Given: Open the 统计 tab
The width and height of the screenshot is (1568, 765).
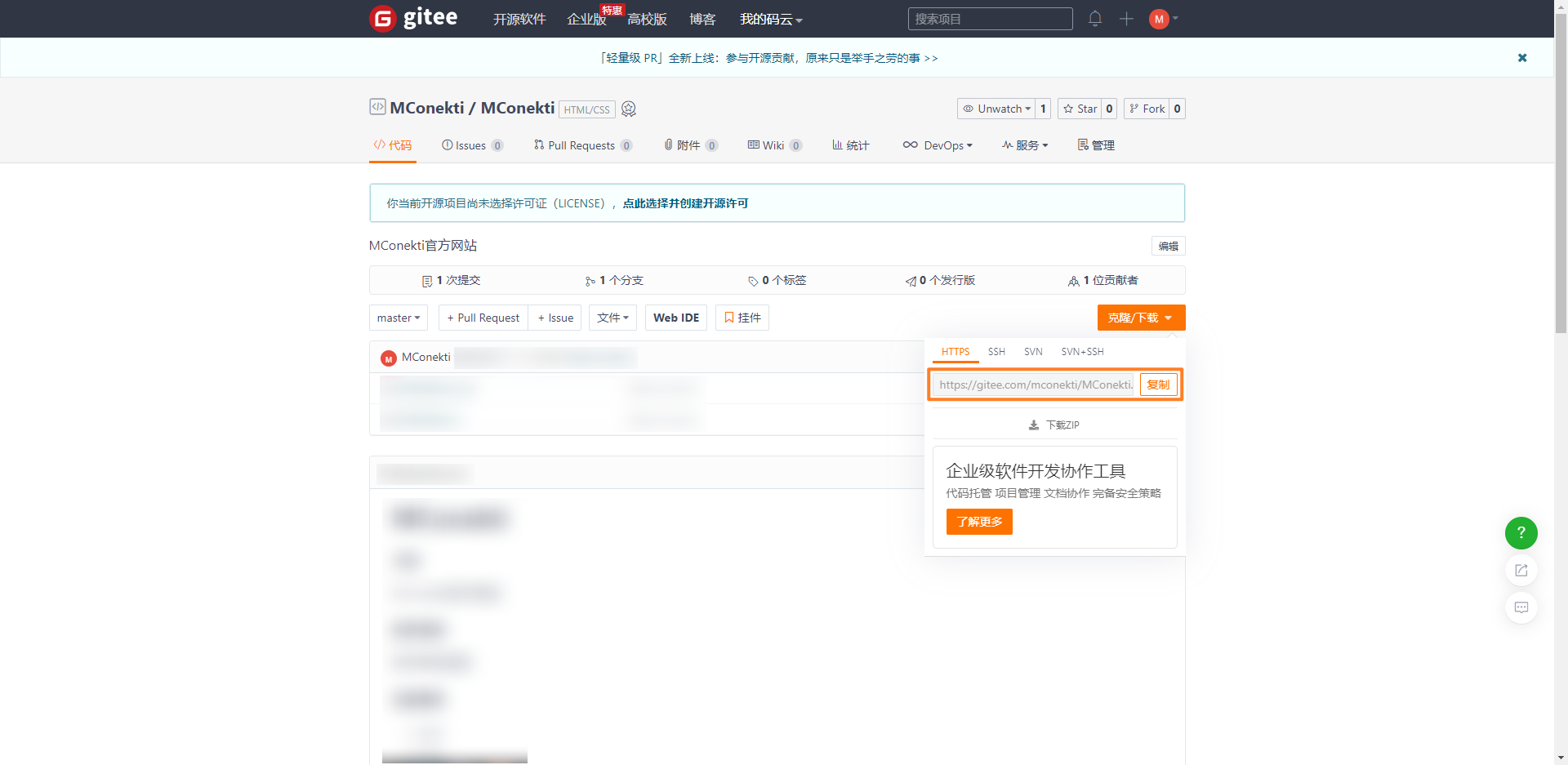Looking at the screenshot, I should click(x=850, y=145).
